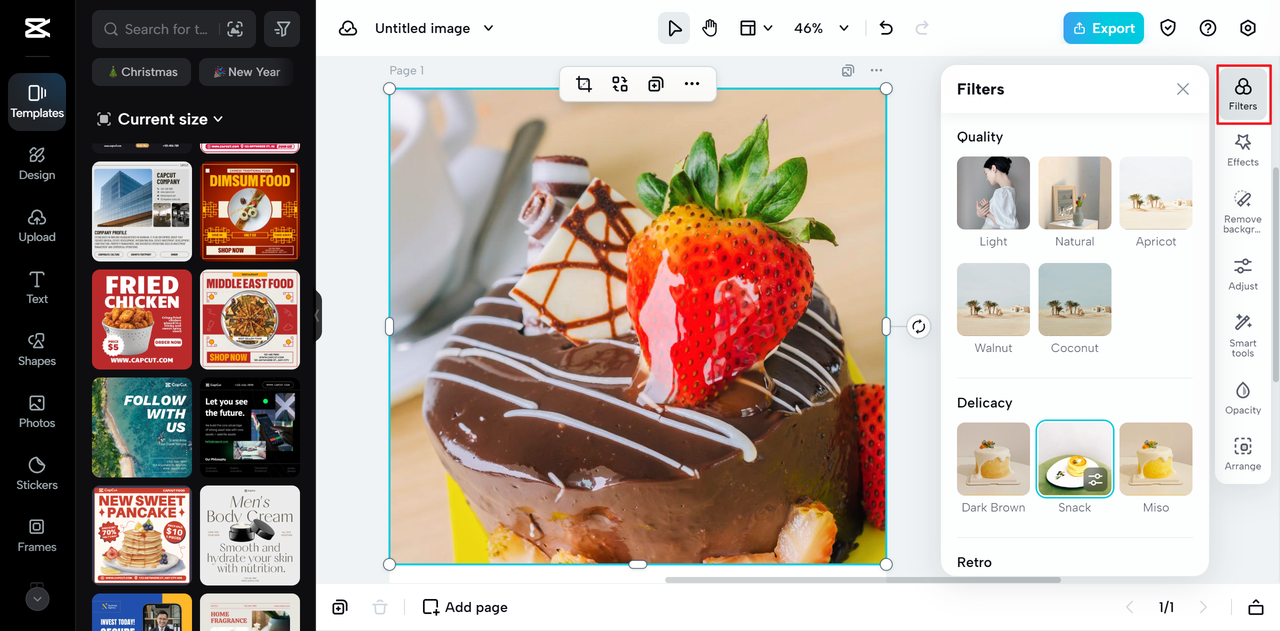Open the Untitled image name dropdown
1280x631 pixels.
[x=434, y=28]
